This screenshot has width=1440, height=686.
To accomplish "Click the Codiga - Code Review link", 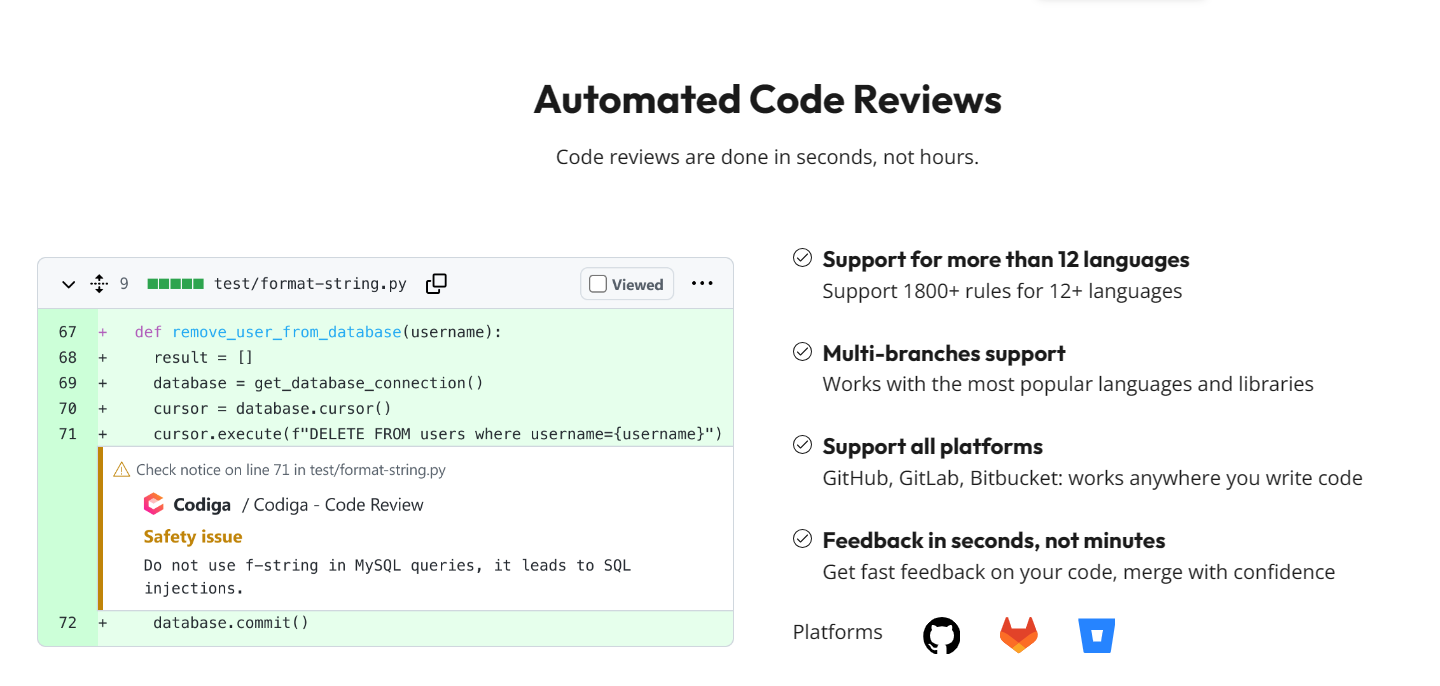I will coord(338,505).
